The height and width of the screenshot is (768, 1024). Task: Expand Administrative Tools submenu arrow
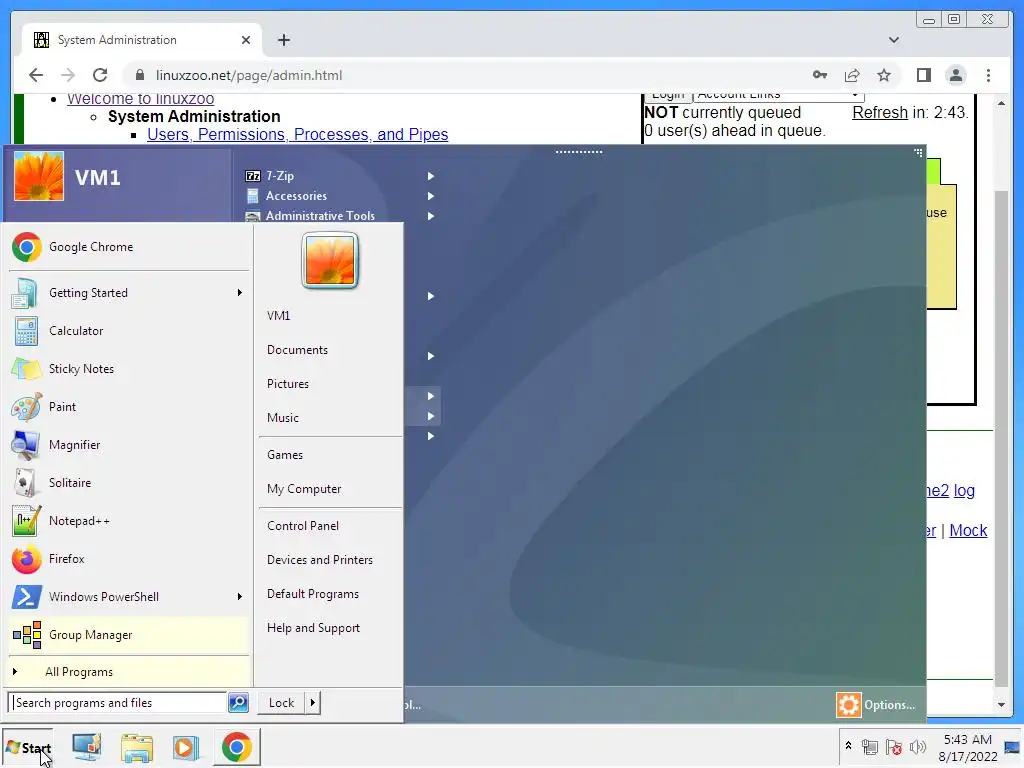[x=430, y=216]
